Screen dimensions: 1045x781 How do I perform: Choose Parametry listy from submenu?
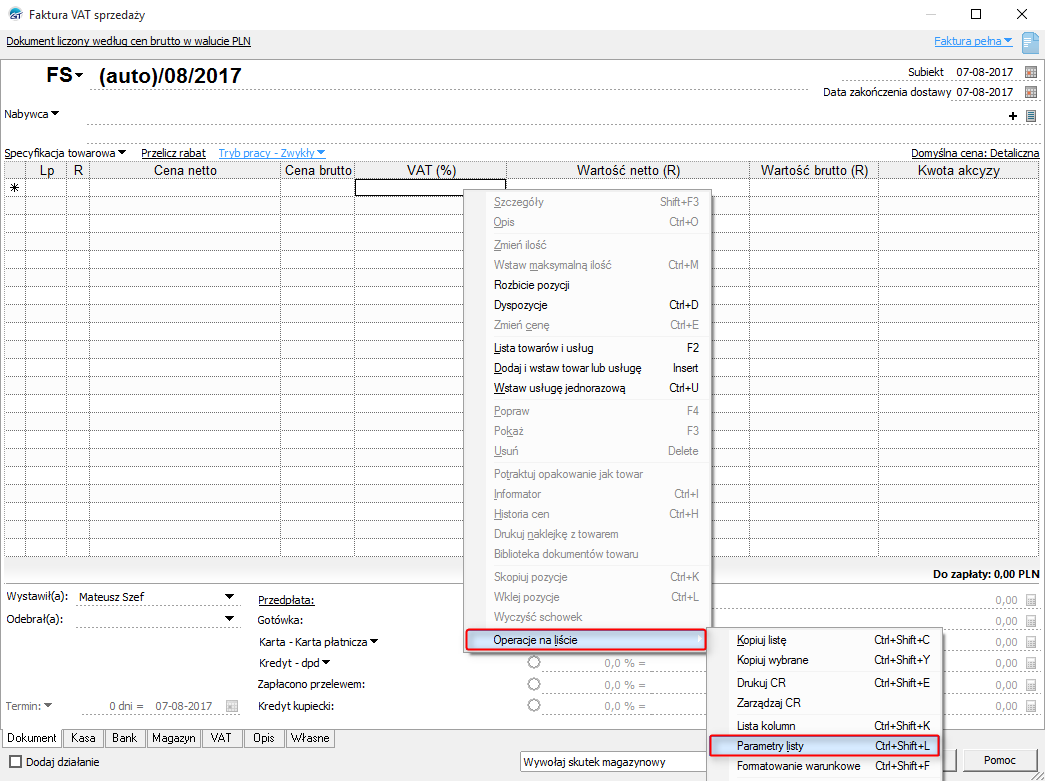coord(824,746)
